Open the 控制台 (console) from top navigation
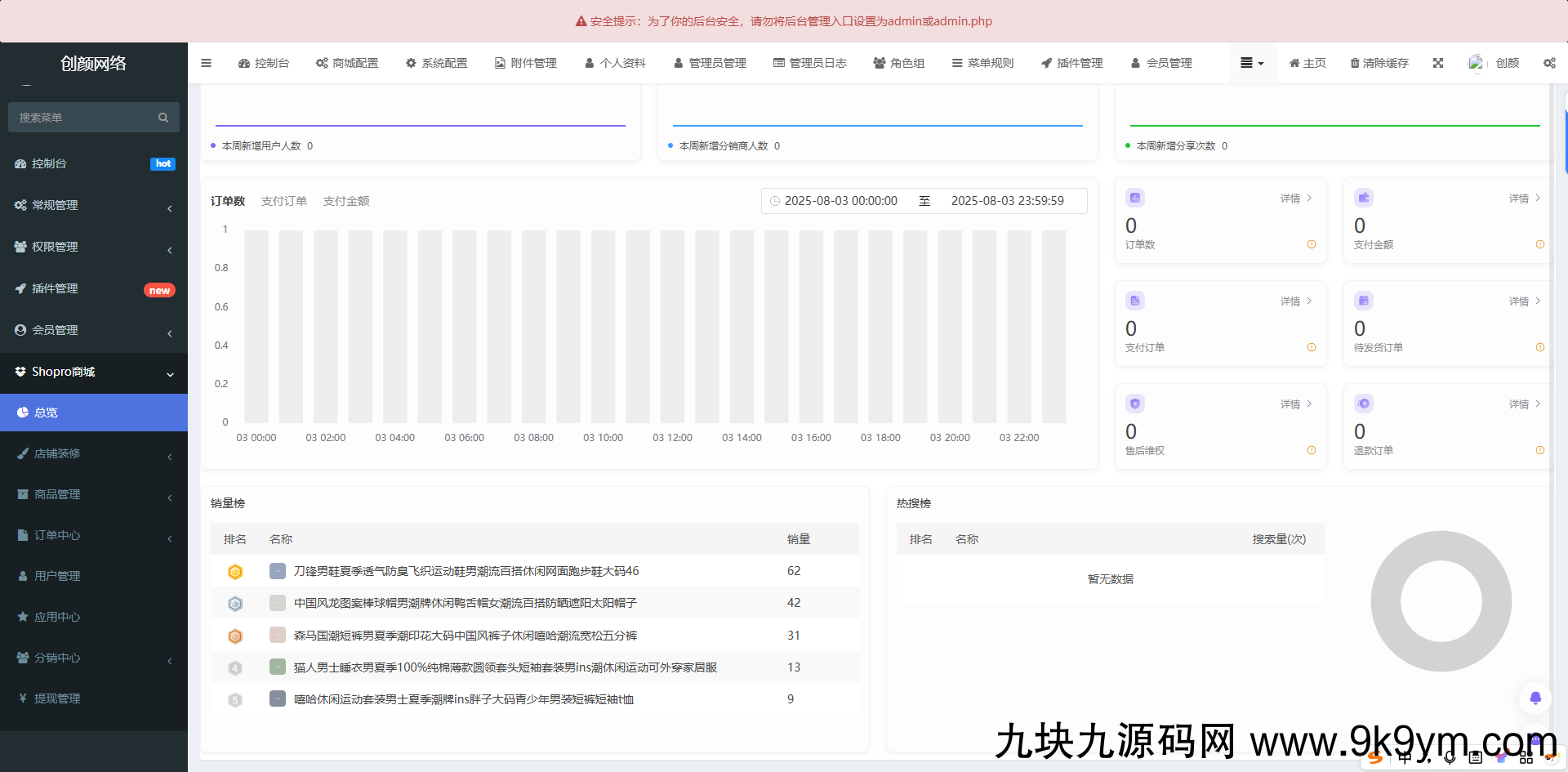 263,63
